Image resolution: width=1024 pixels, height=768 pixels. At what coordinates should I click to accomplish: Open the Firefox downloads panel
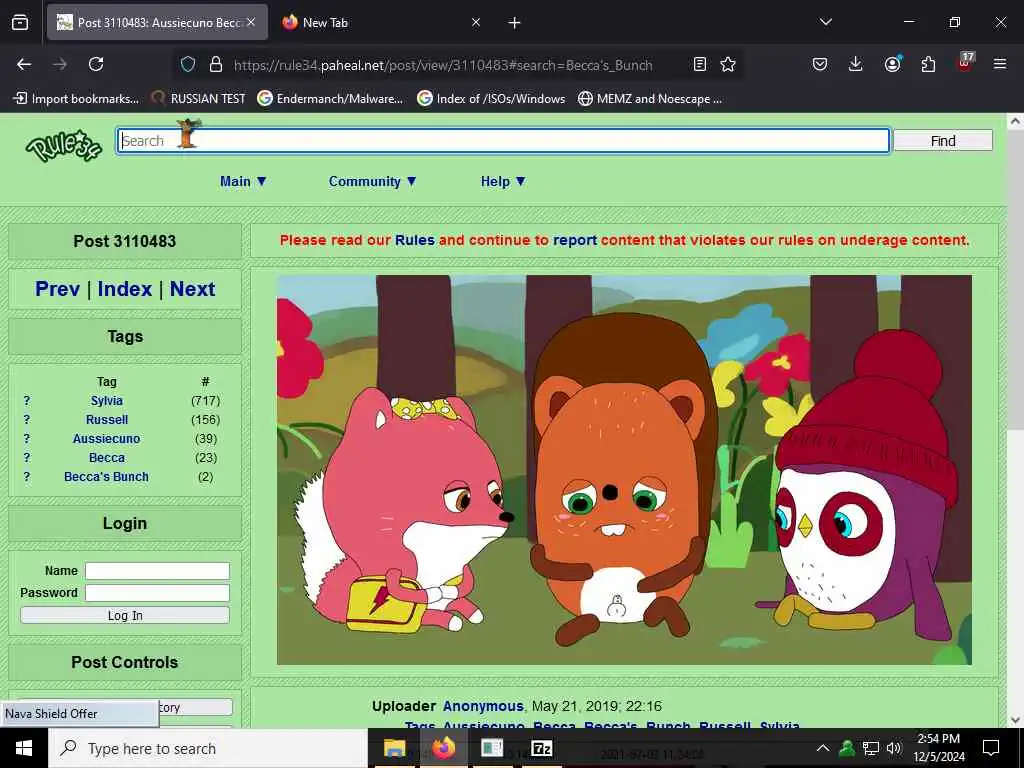(855, 64)
